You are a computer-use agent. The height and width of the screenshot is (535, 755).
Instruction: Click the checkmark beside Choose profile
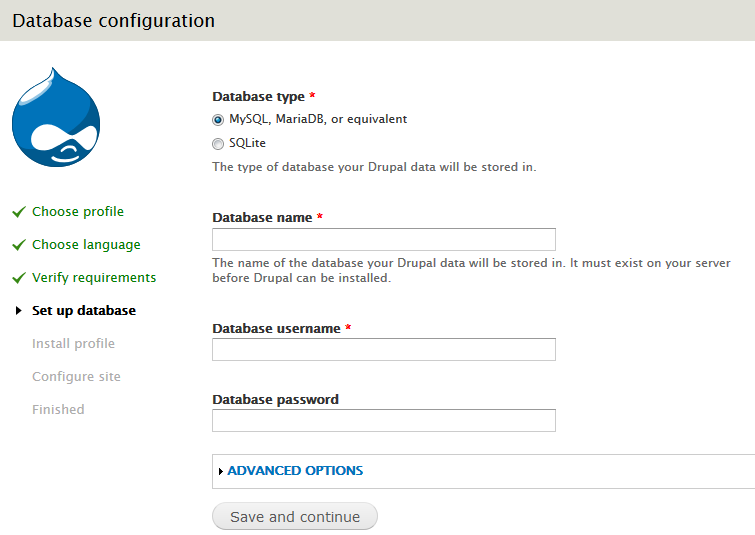pyautogui.click(x=18, y=212)
